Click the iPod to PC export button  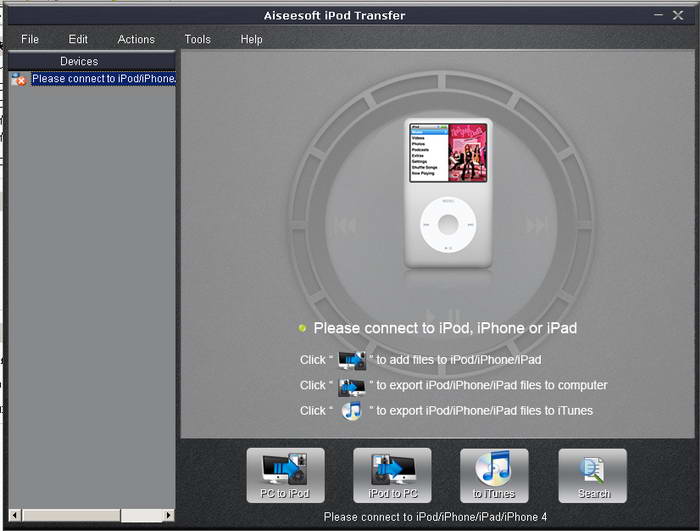(x=392, y=475)
